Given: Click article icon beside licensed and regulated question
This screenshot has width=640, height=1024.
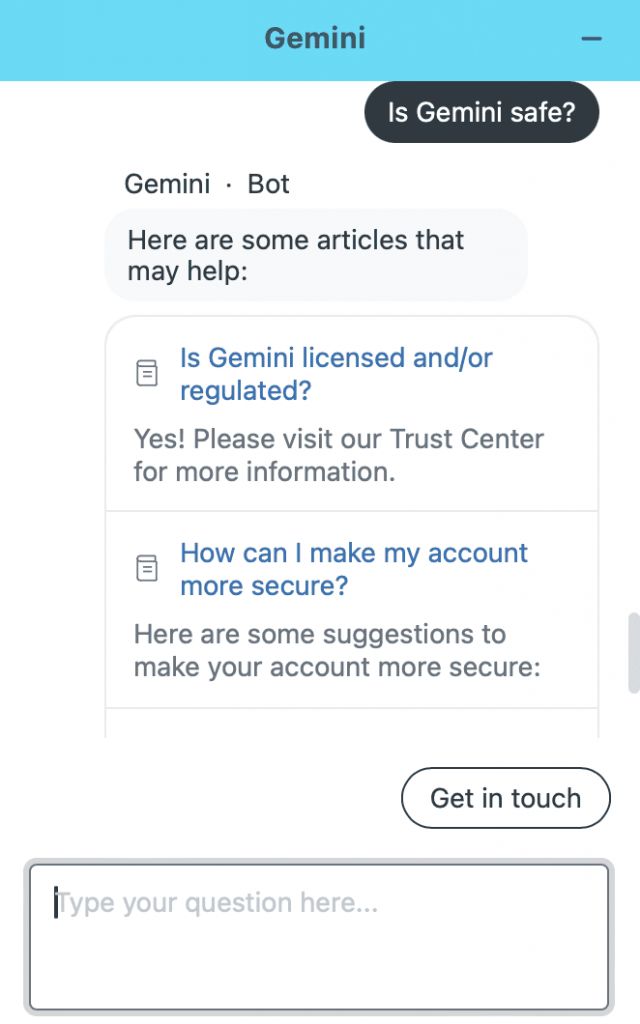Looking at the screenshot, I should click(147, 374).
